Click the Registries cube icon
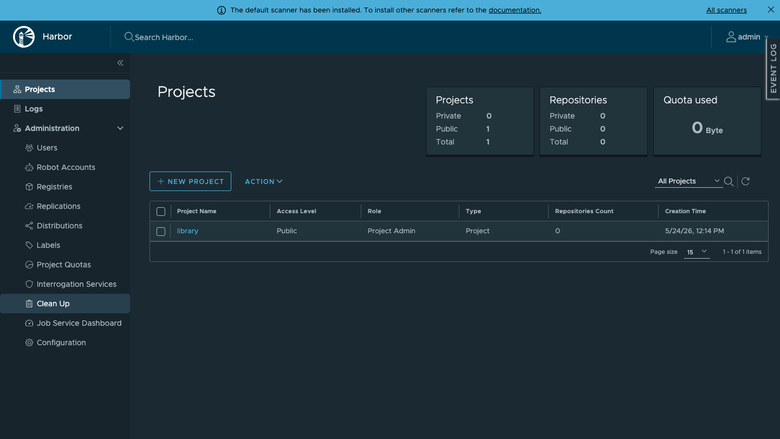This screenshot has height=439, width=780. [29, 187]
